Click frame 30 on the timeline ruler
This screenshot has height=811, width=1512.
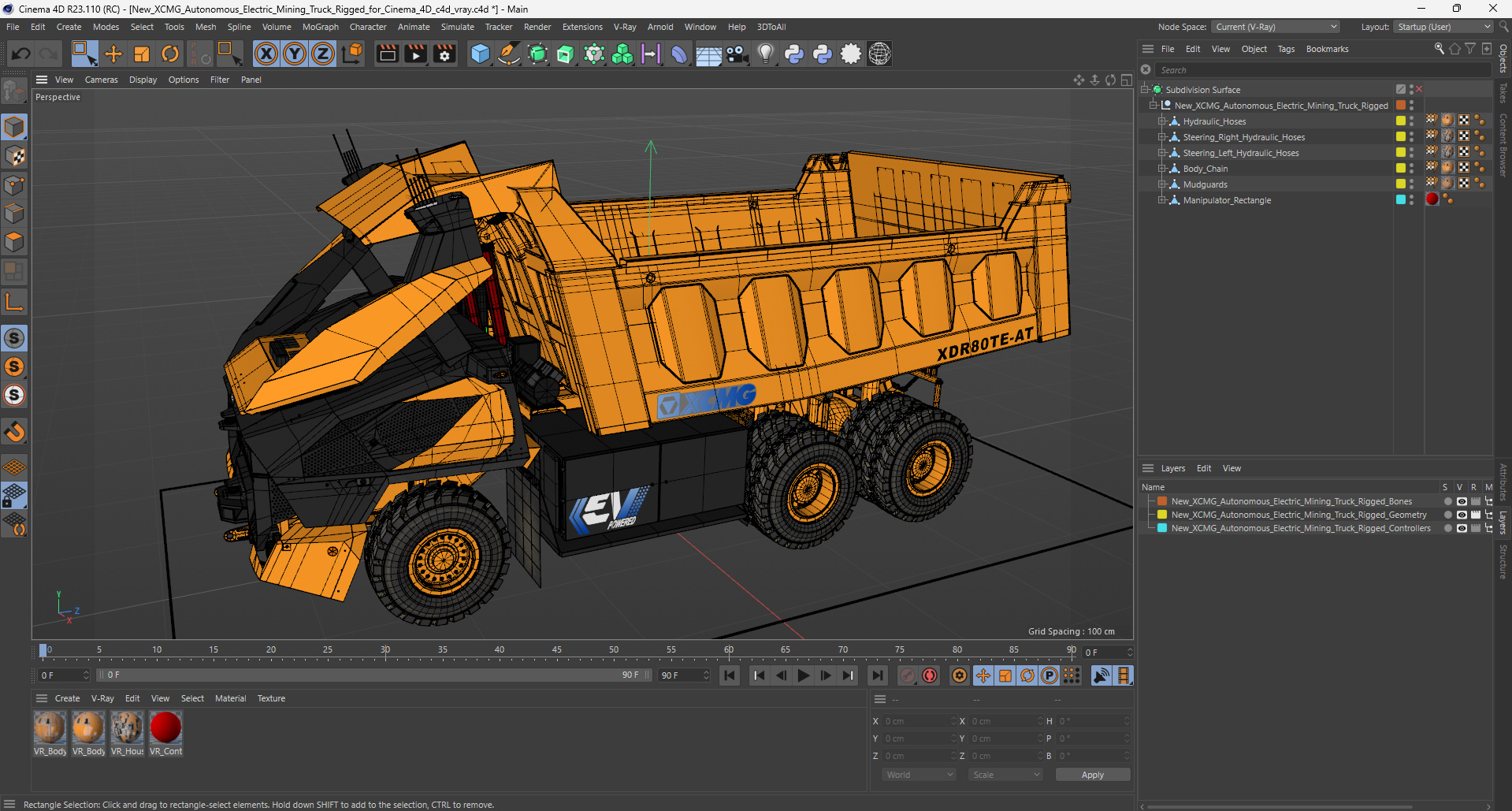pos(385,650)
